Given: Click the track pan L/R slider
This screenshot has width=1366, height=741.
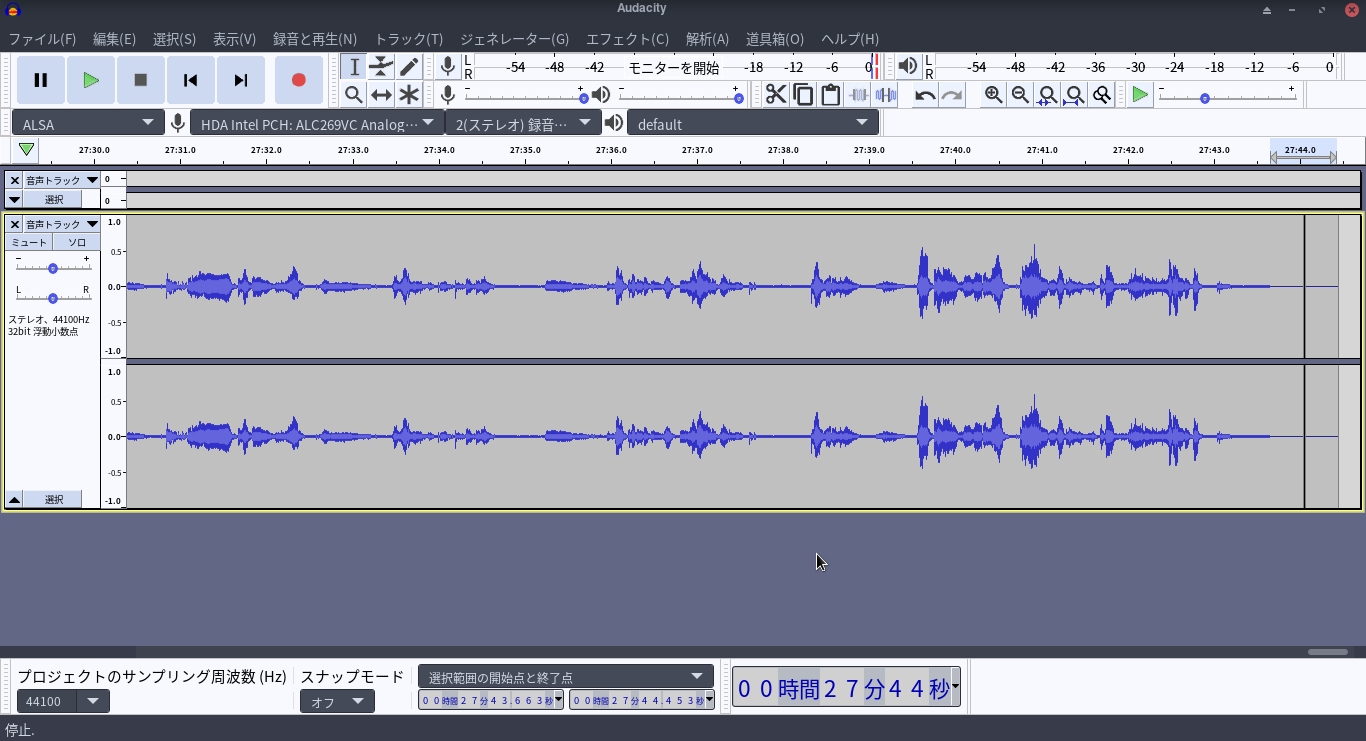Looking at the screenshot, I should 52,297.
